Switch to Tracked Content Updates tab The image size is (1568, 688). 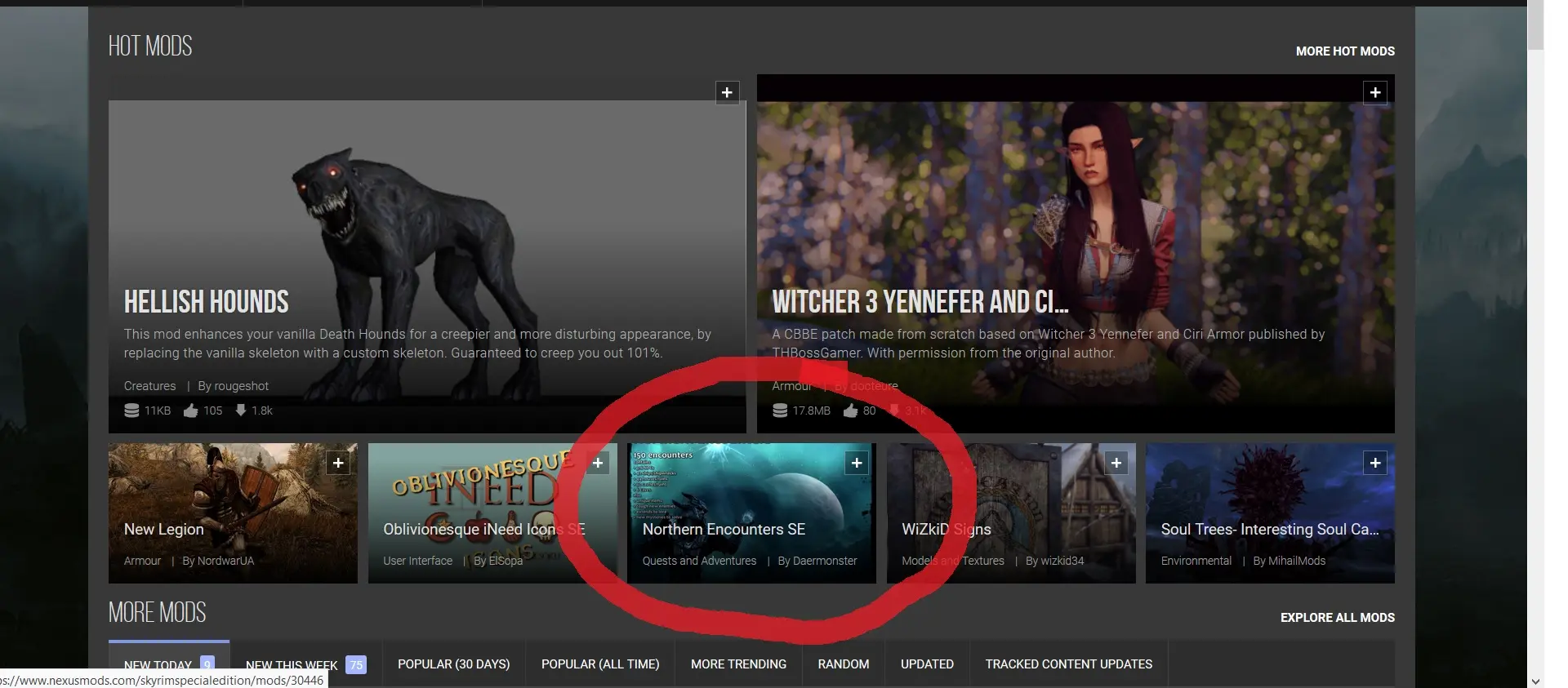coord(1068,664)
